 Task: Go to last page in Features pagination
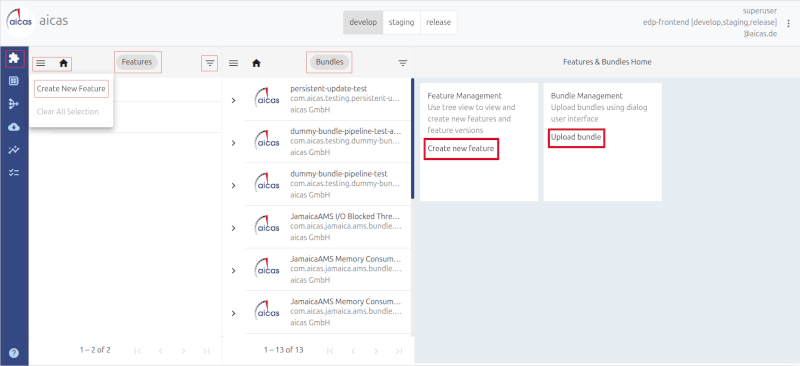pos(206,351)
